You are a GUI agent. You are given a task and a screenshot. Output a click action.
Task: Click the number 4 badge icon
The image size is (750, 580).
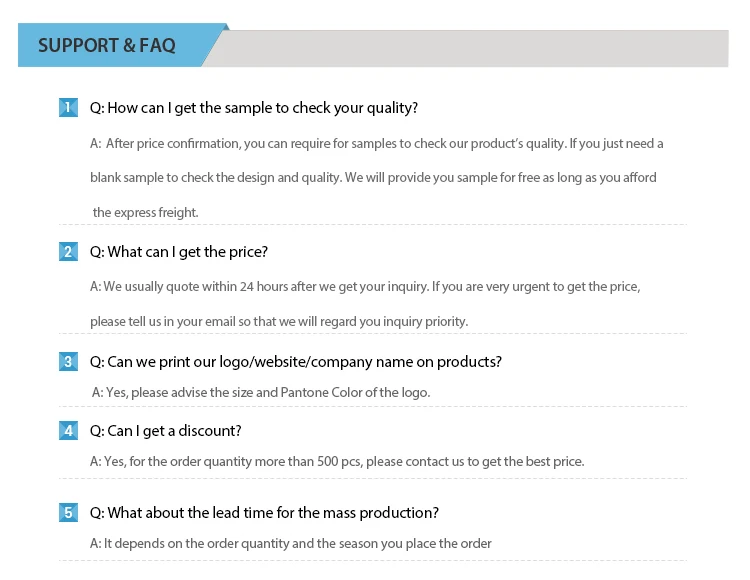pyautogui.click(x=68, y=431)
